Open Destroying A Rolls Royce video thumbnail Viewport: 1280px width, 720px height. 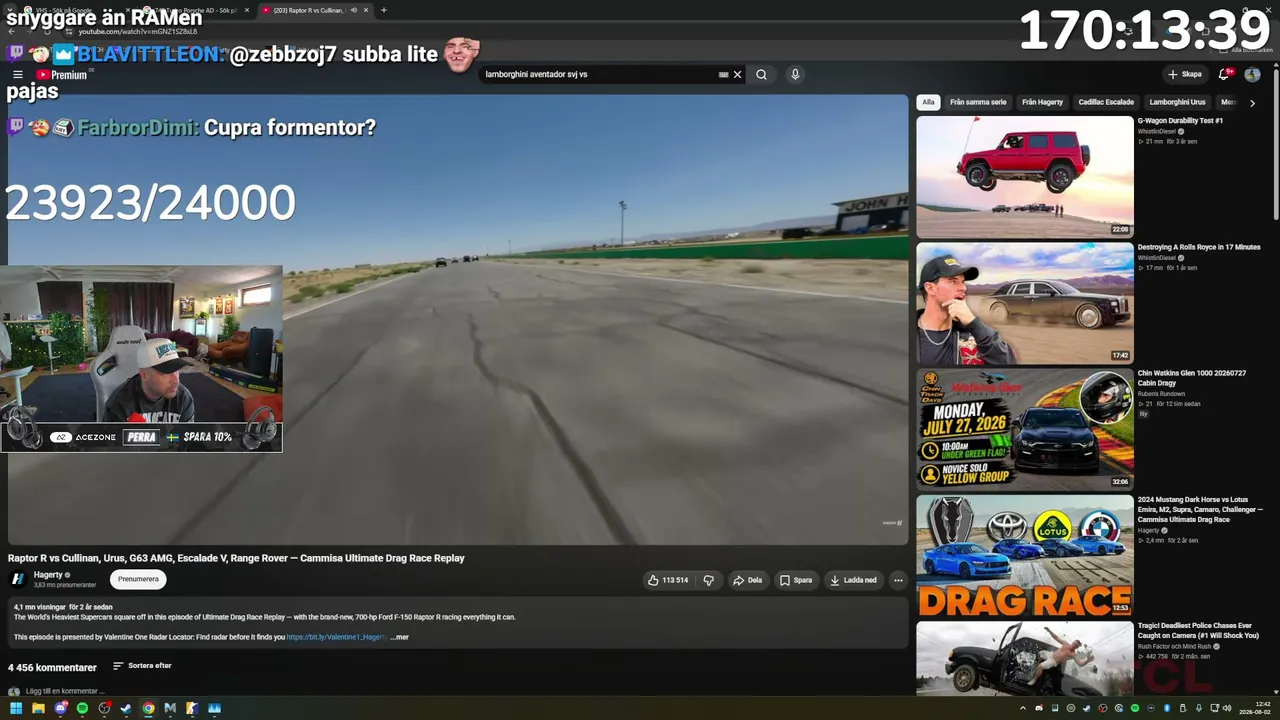1025,303
